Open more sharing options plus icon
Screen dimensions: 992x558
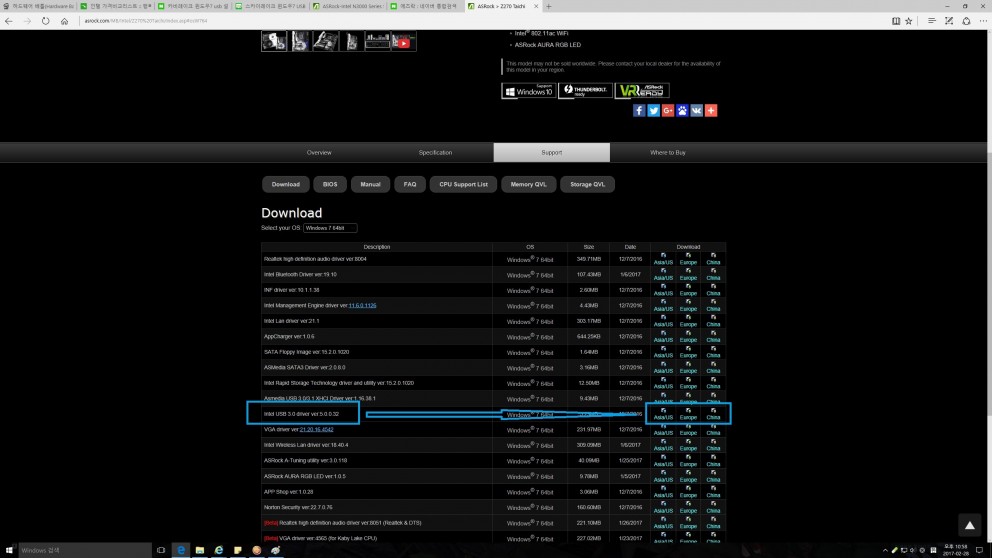pos(711,111)
